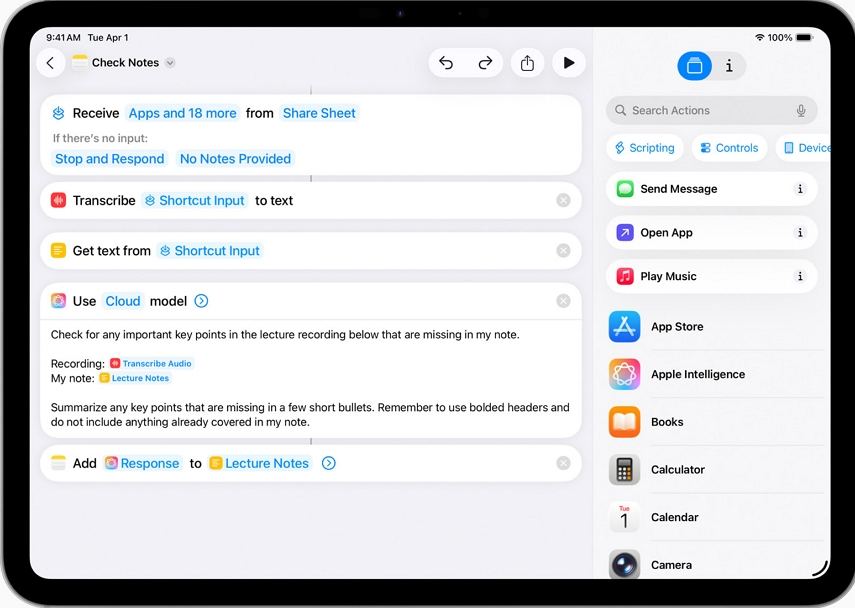Focus the Search Actions field

(x=711, y=111)
